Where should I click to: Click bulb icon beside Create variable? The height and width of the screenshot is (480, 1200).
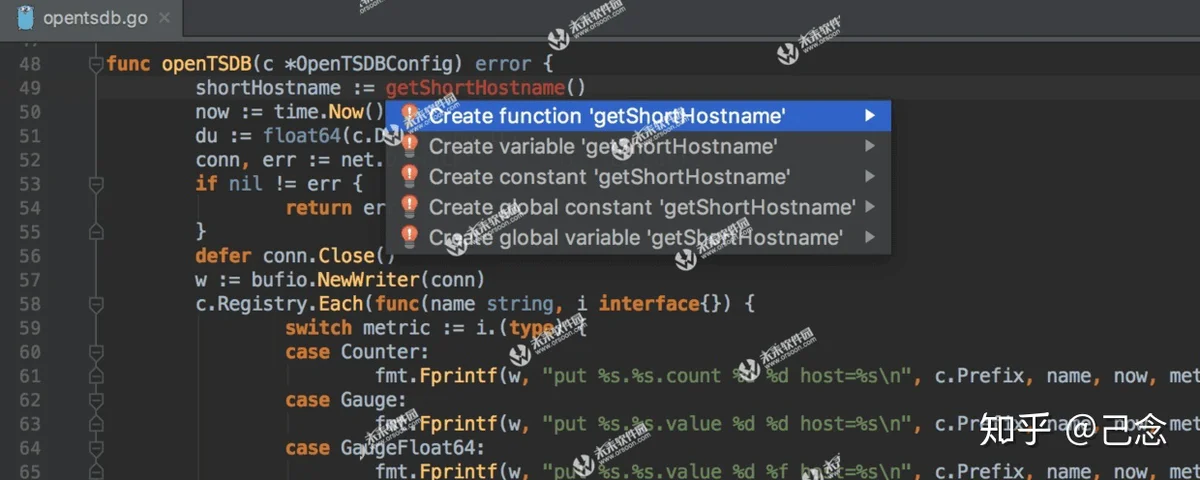408,146
